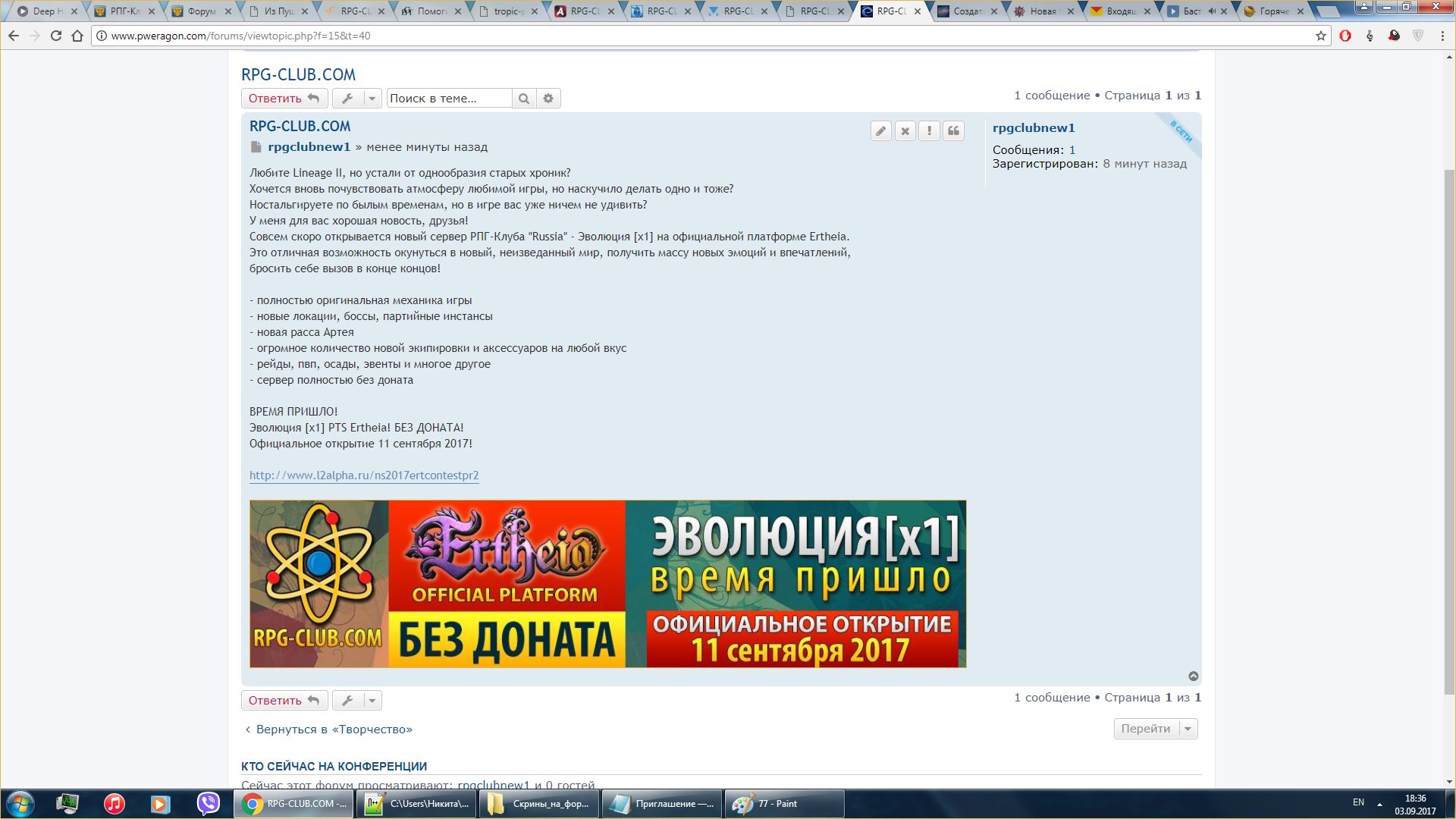This screenshot has height=819, width=1456.
Task: Open the rpgclubnew1 profile in sidebar
Action: (1034, 128)
